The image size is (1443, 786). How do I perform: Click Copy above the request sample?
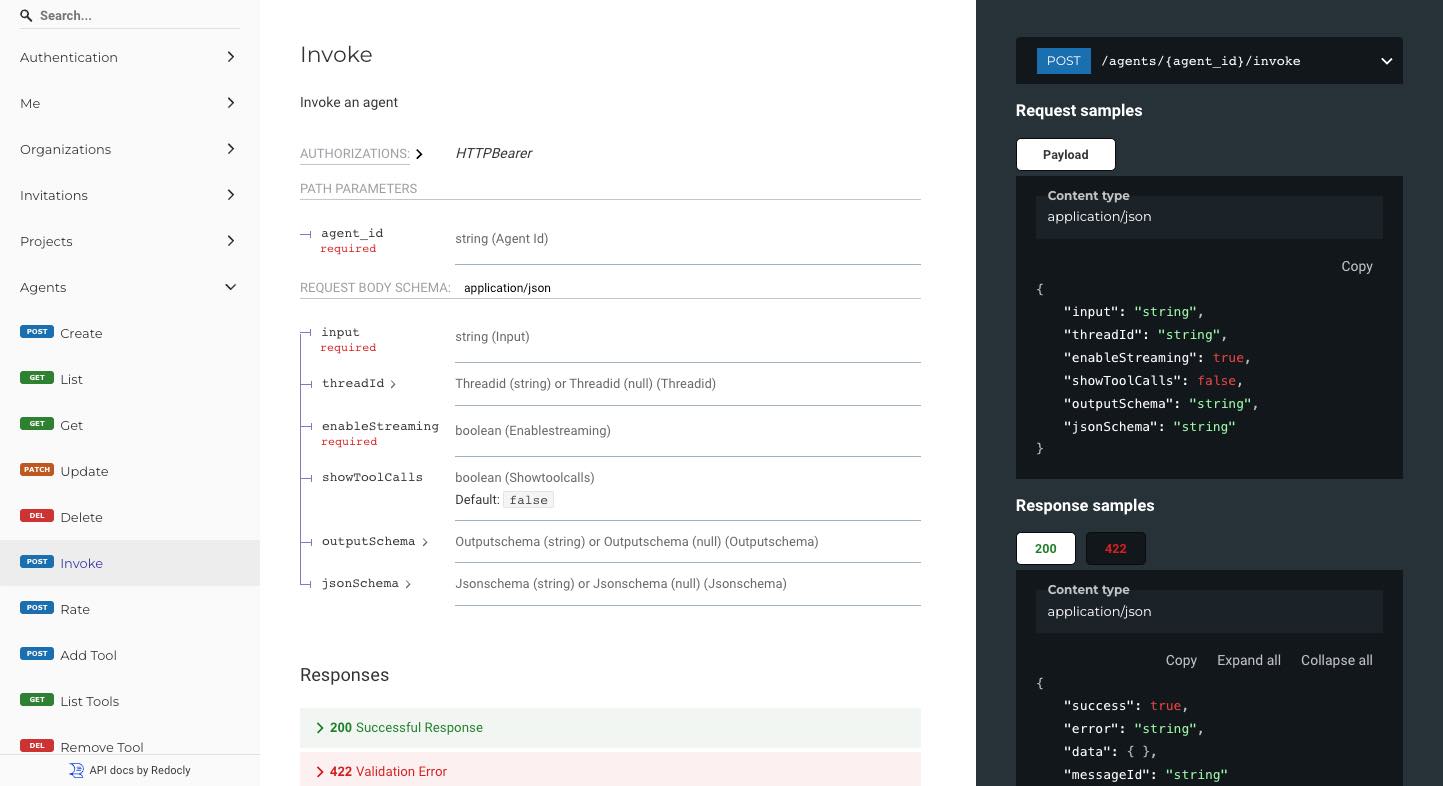[x=1356, y=266]
